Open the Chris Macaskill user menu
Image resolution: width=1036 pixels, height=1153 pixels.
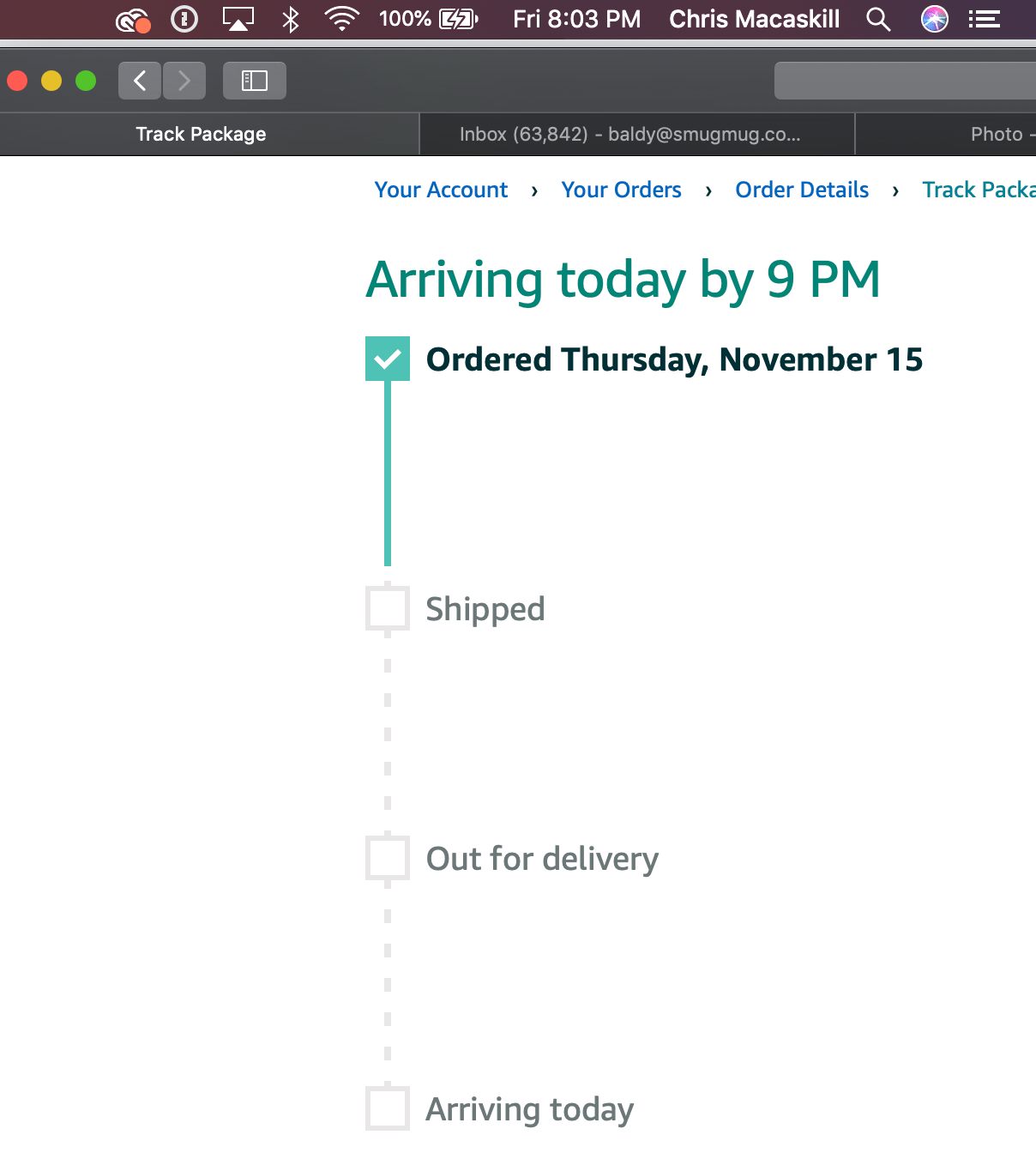(x=754, y=19)
